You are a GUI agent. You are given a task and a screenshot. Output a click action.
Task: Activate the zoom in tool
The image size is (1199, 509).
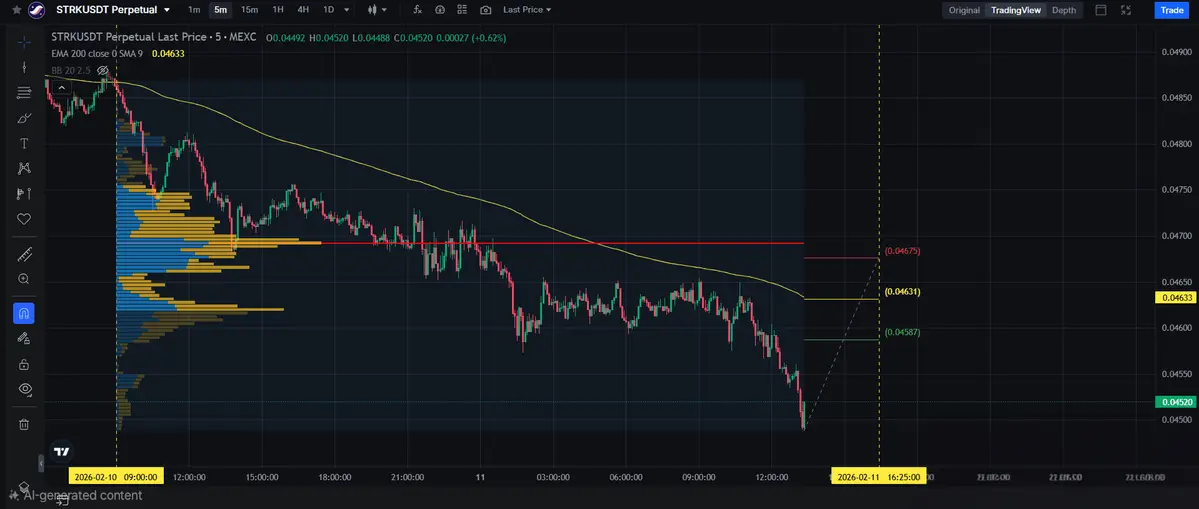coord(24,279)
